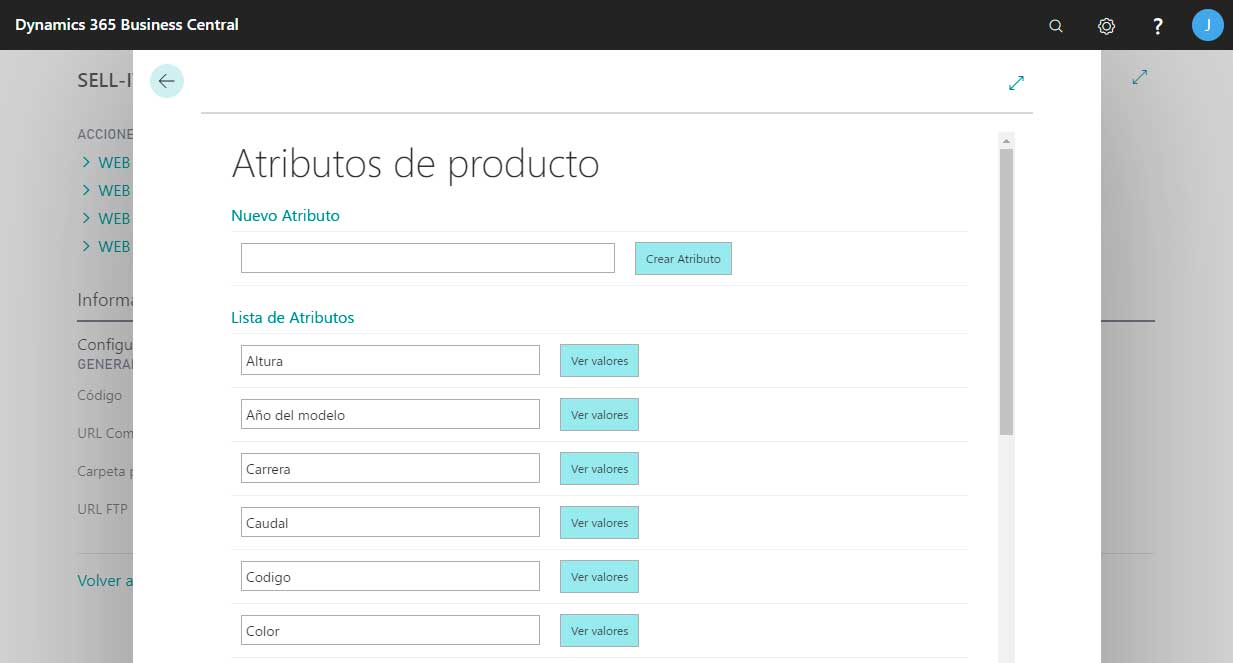Click the vertical scrollbar thumb
This screenshot has height=663, width=1233.
click(x=1007, y=291)
